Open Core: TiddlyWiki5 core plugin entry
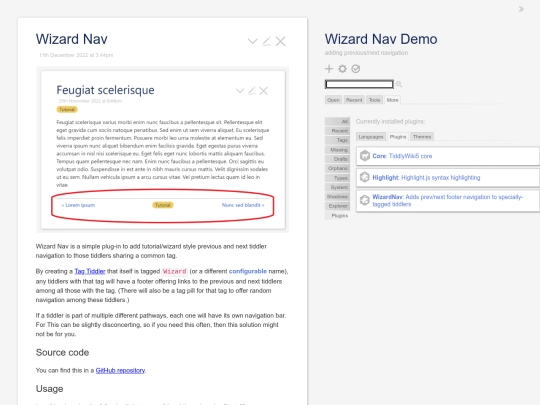 pyautogui.click(x=448, y=156)
